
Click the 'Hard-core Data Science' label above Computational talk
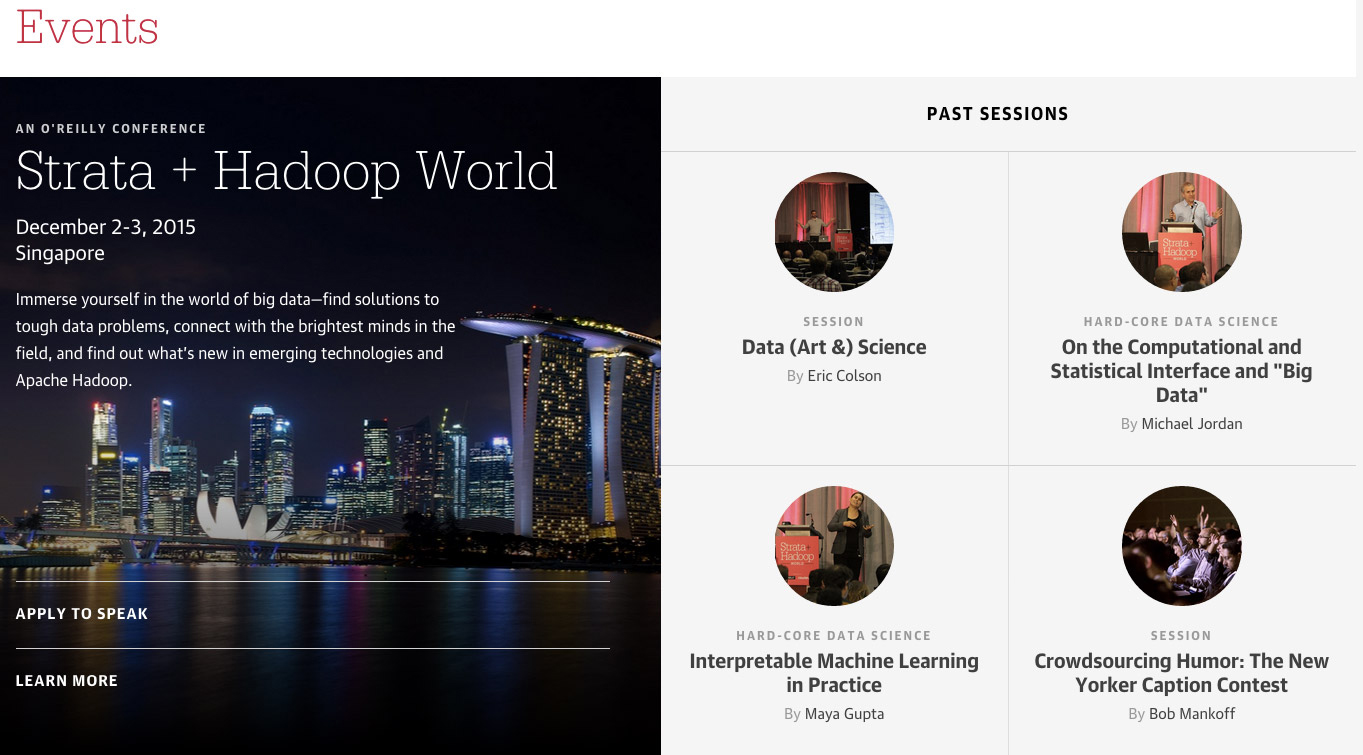pos(1181,322)
